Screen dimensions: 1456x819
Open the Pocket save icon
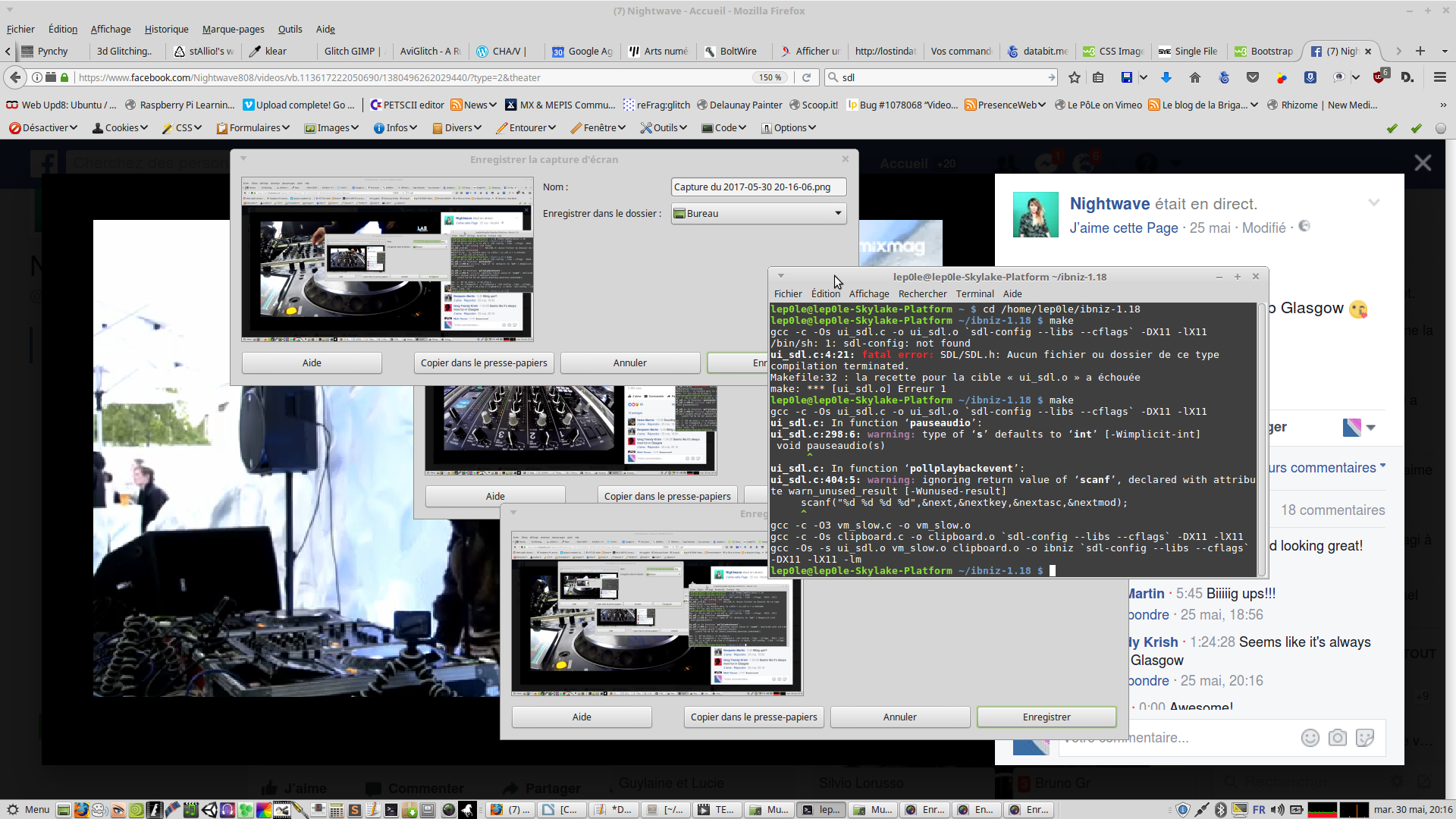pyautogui.click(x=1253, y=77)
